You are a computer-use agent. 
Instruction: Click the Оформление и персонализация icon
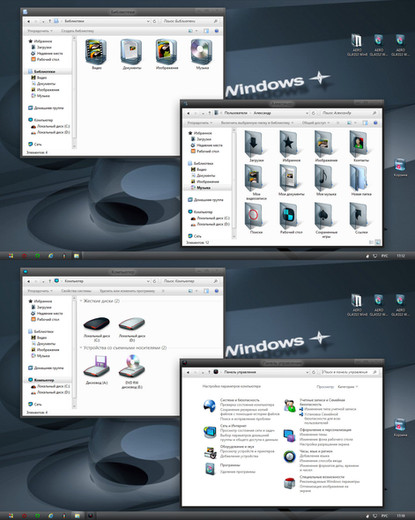click(289, 436)
